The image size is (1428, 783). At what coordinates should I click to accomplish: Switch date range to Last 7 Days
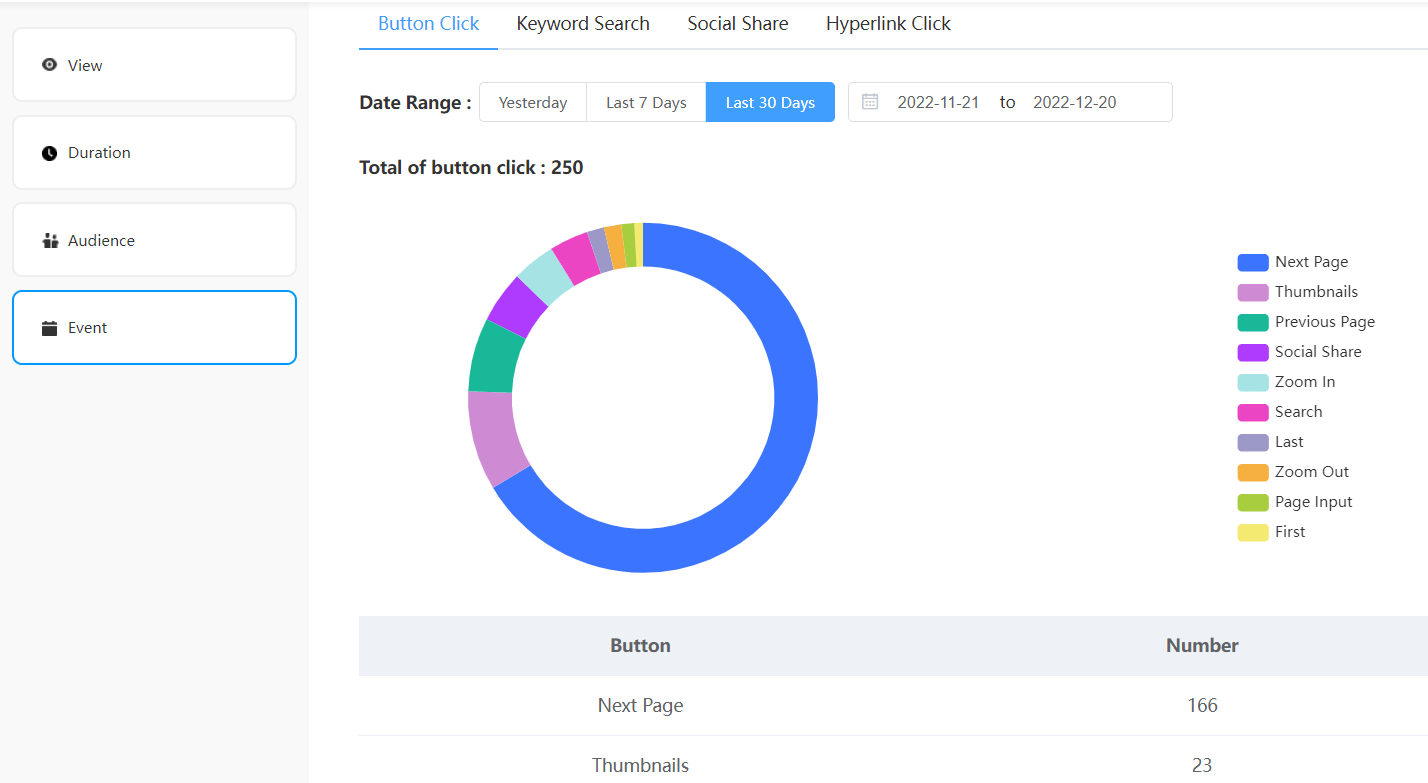[645, 101]
